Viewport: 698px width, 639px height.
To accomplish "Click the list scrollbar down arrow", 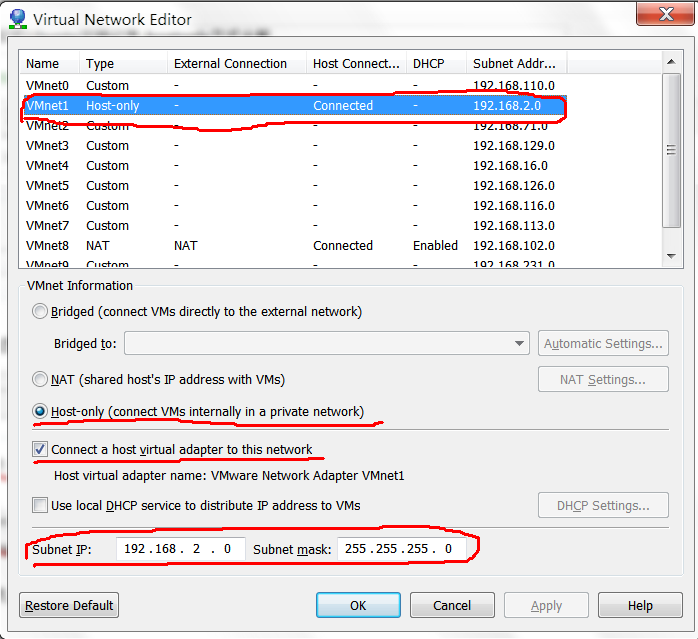I will coord(672,256).
